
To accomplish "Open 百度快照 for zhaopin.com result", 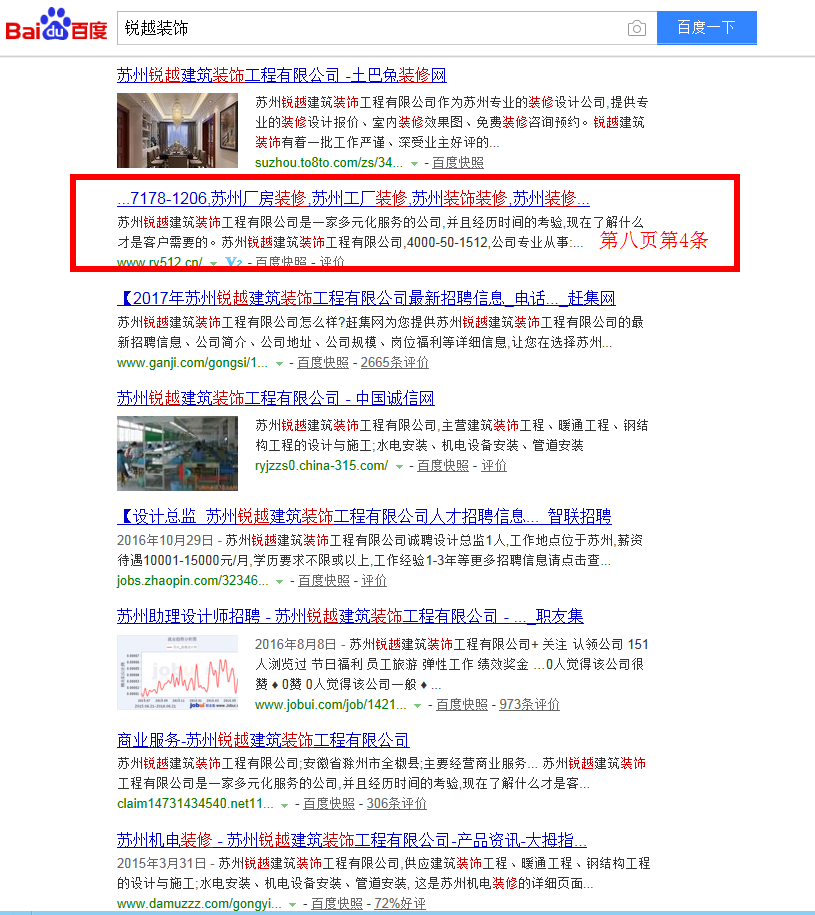I will (324, 581).
